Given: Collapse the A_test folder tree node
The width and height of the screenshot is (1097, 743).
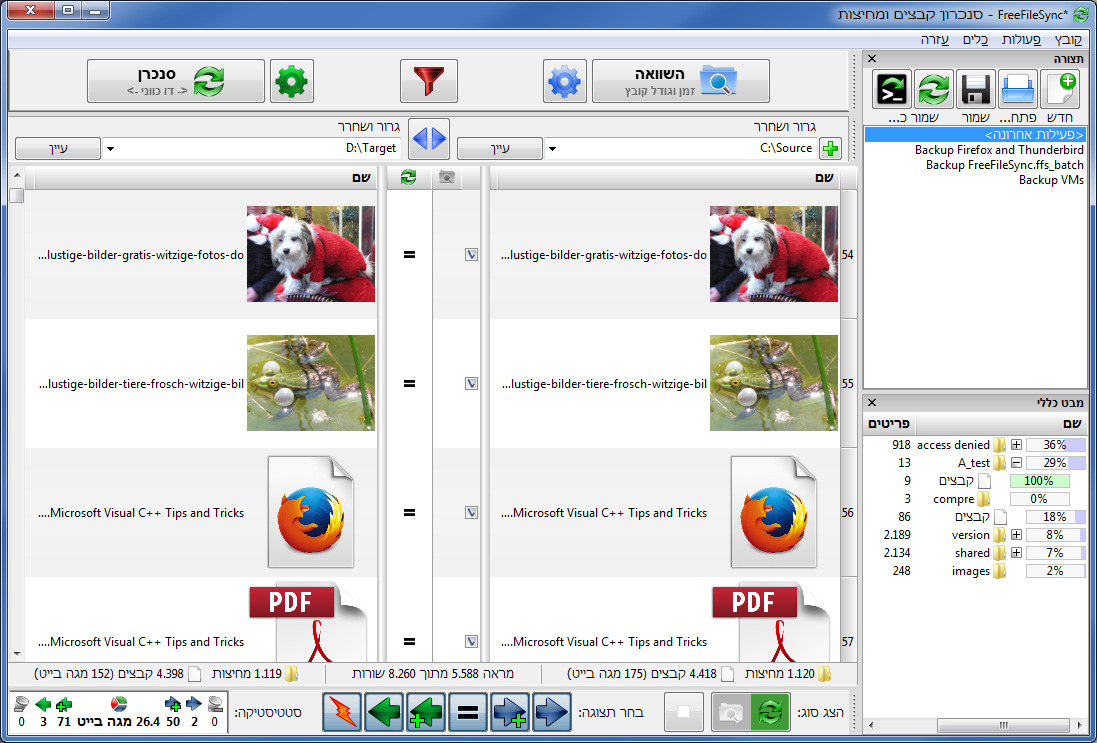Looking at the screenshot, I should point(1016,463).
